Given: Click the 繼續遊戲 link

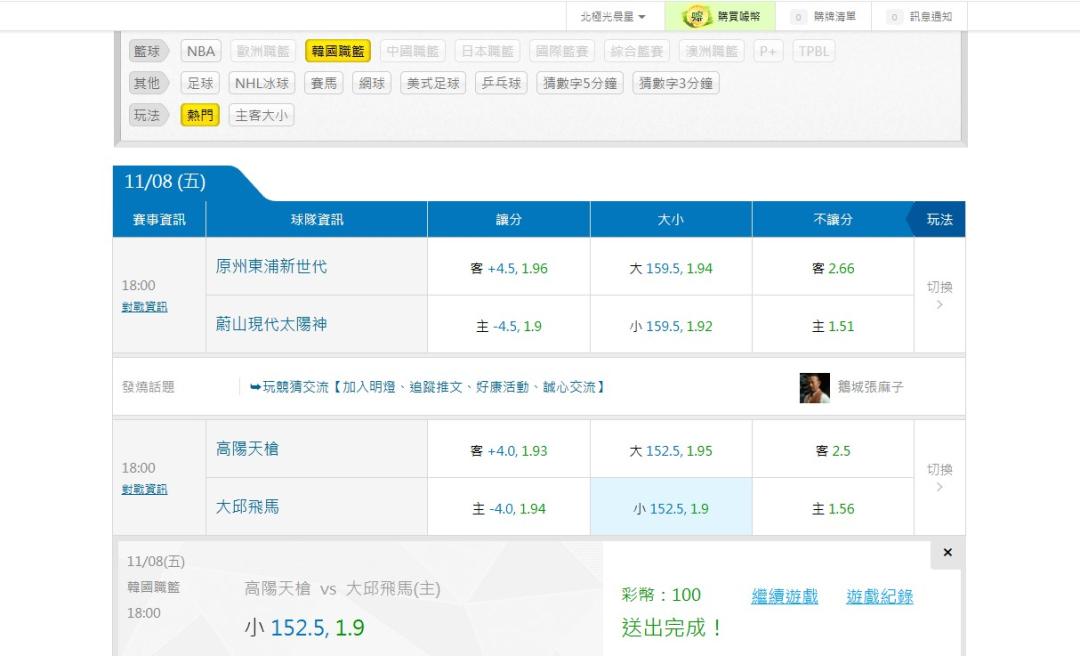Looking at the screenshot, I should 785,597.
